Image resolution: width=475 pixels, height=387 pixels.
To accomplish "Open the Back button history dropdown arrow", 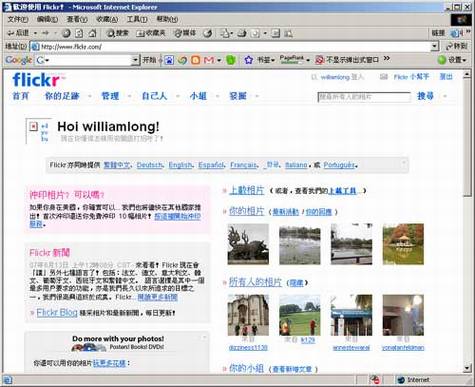I will [35, 33].
